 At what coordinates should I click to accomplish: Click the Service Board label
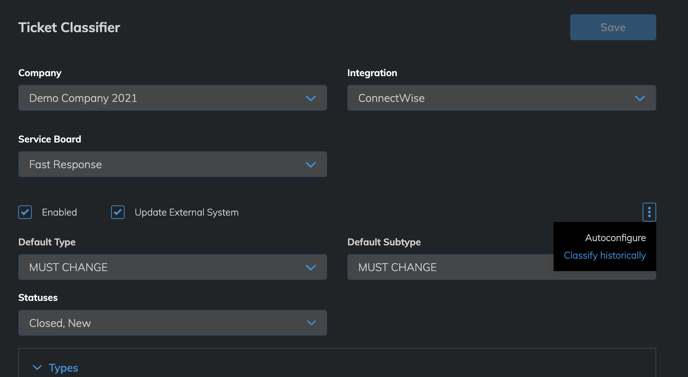50,139
